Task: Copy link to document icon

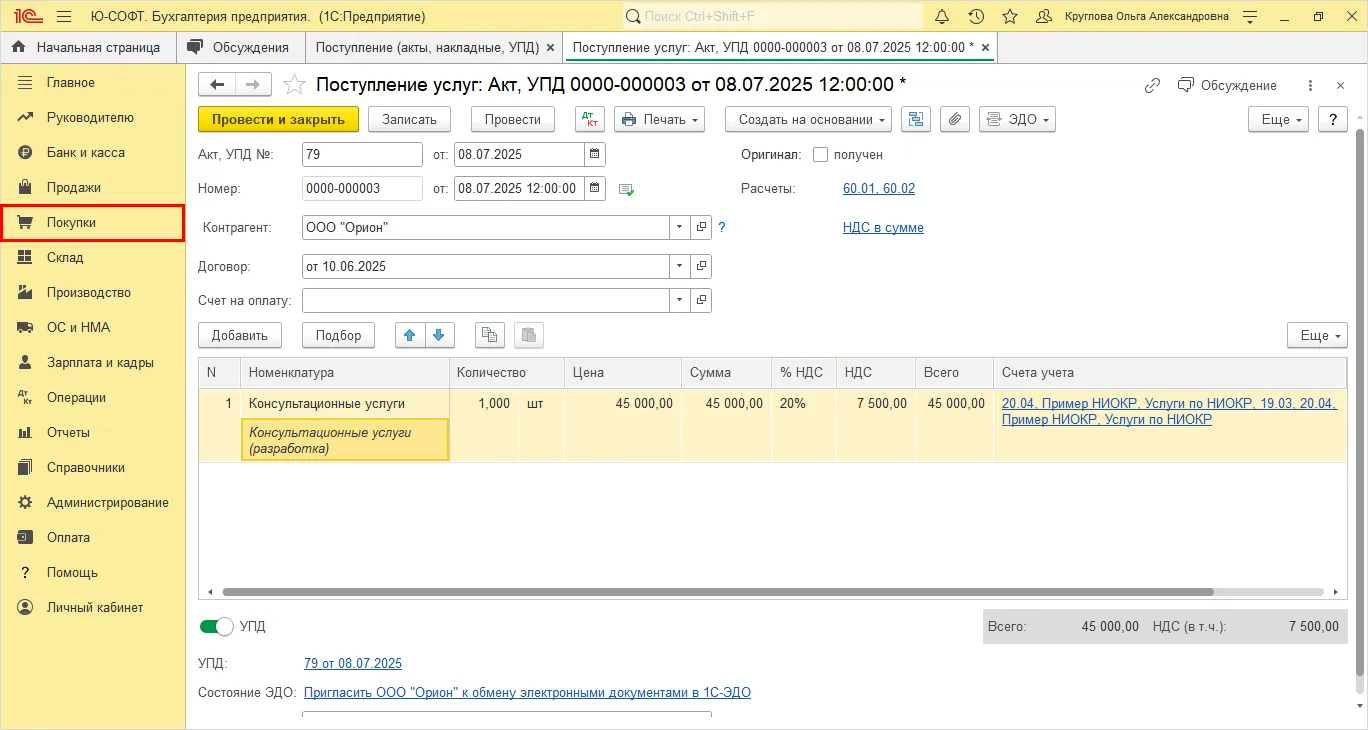Action: [1152, 85]
